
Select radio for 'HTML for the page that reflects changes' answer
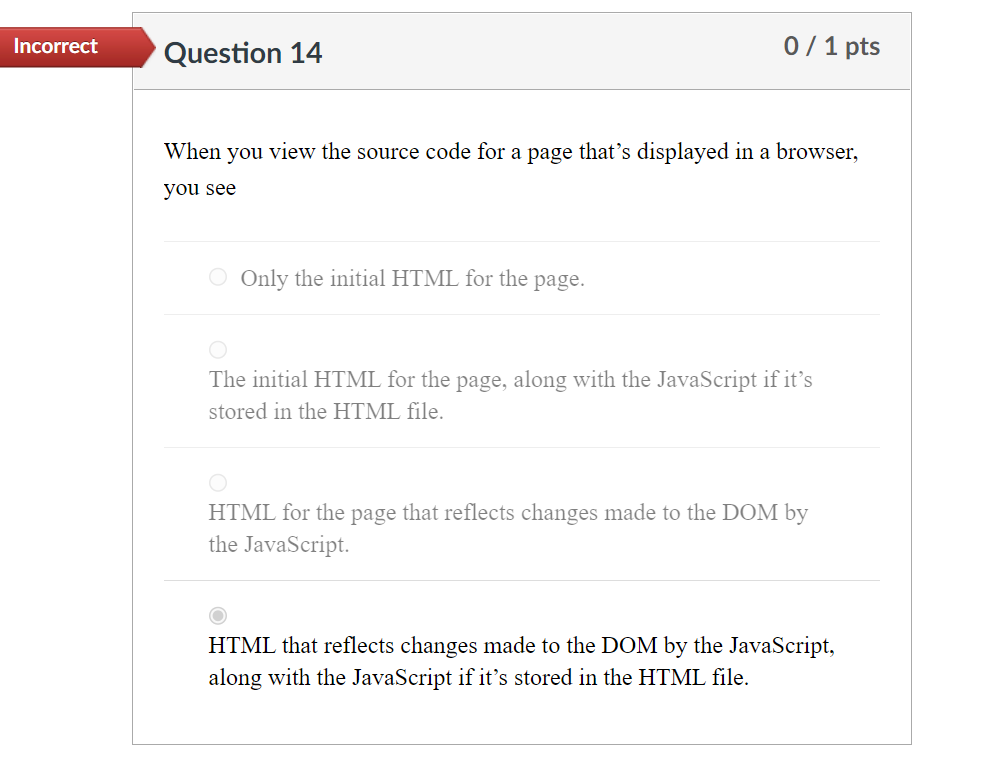click(x=217, y=482)
